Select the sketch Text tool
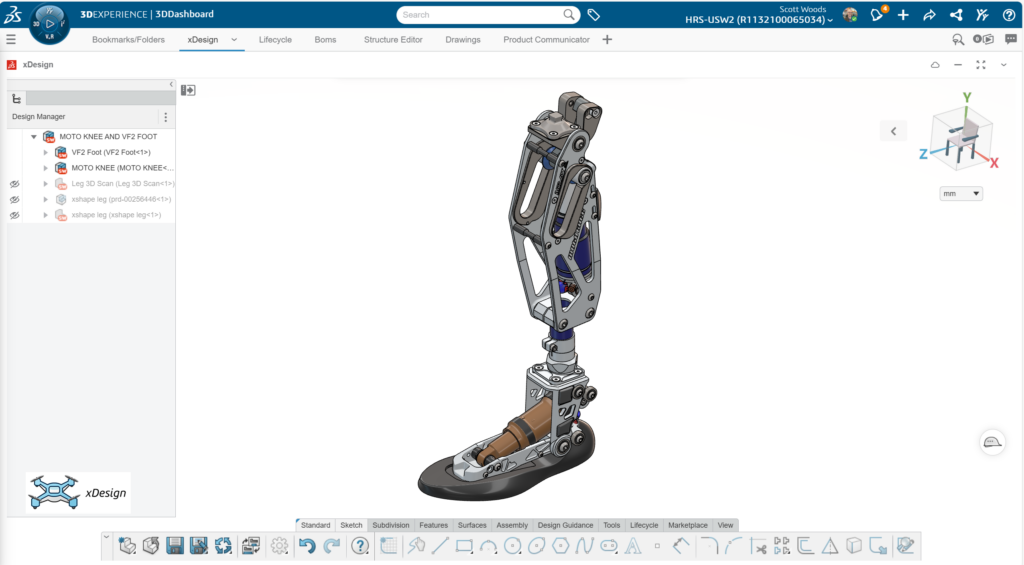Image resolution: width=1024 pixels, height=565 pixels. [633, 545]
